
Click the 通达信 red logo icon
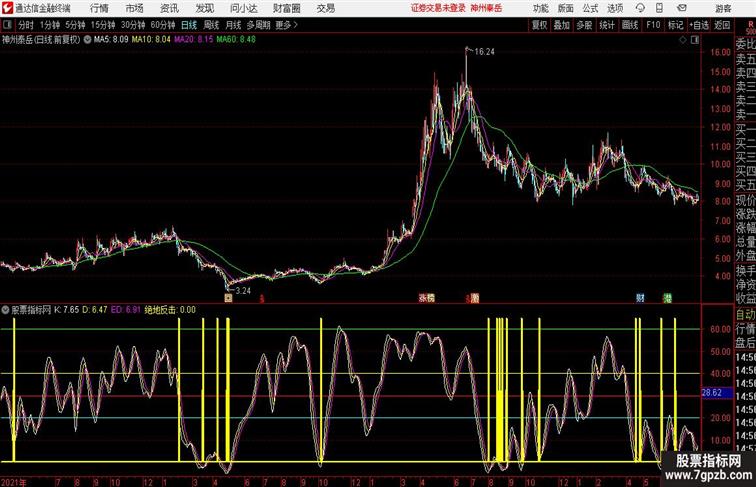click(x=7, y=8)
